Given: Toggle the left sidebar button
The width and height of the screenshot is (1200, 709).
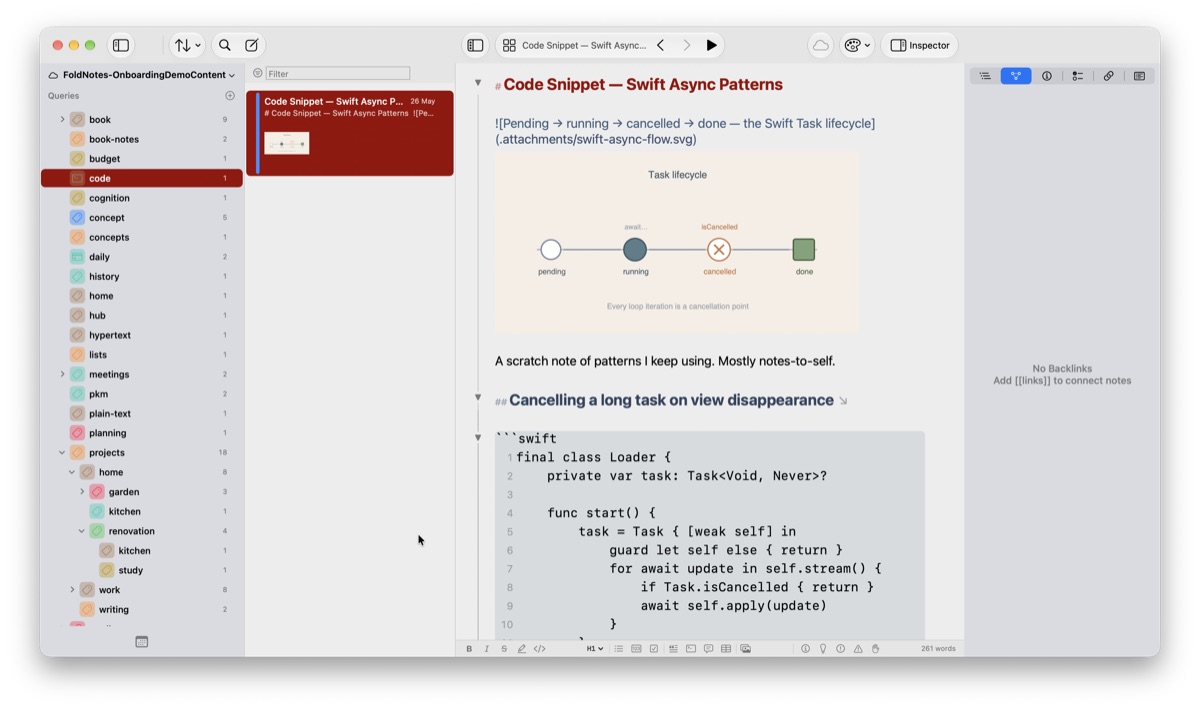Looking at the screenshot, I should [x=121, y=45].
